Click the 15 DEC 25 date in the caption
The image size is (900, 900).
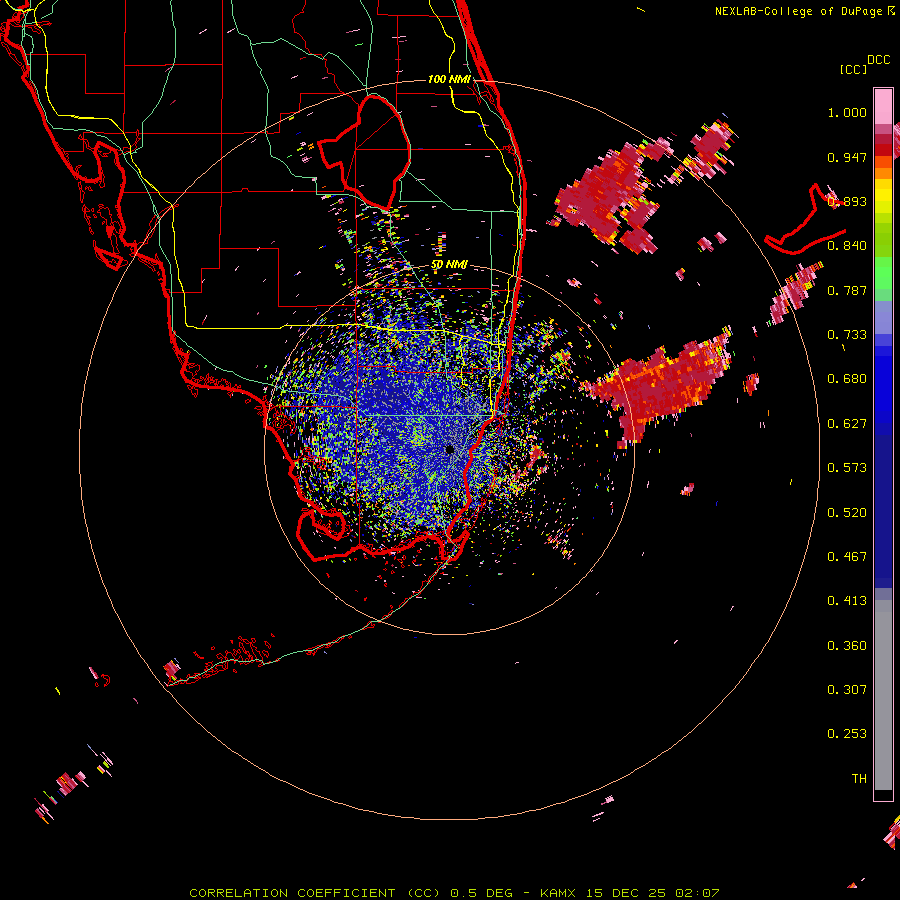(x=626, y=893)
